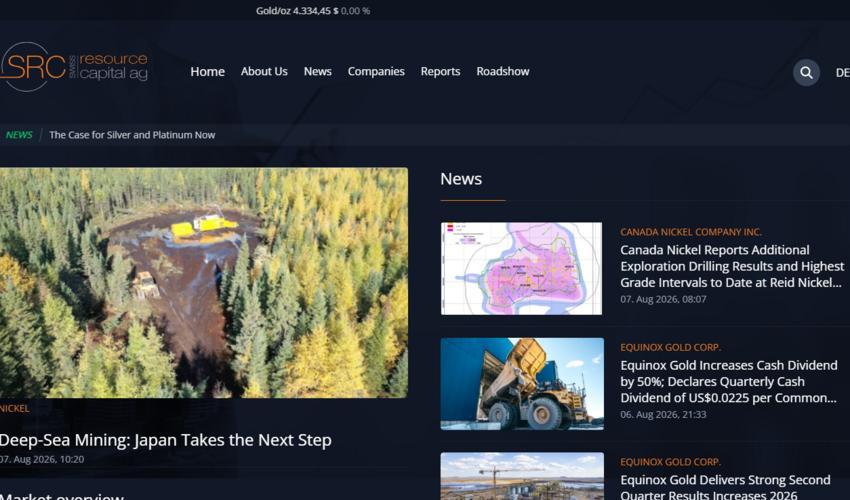Click the 06. Aug 2026, 21:33 timestamp

click(x=663, y=414)
